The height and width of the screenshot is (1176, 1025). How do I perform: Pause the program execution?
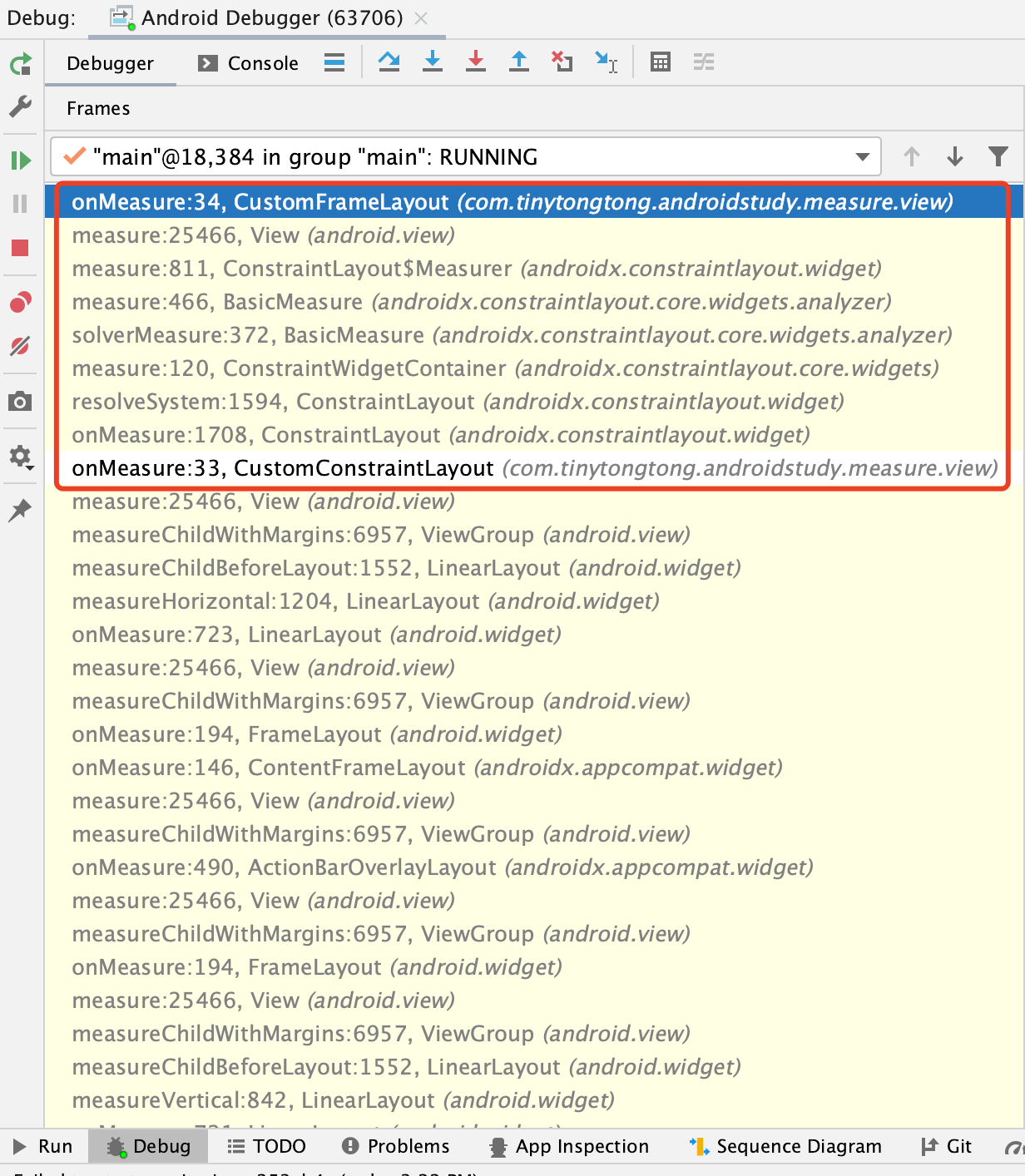tap(21, 204)
